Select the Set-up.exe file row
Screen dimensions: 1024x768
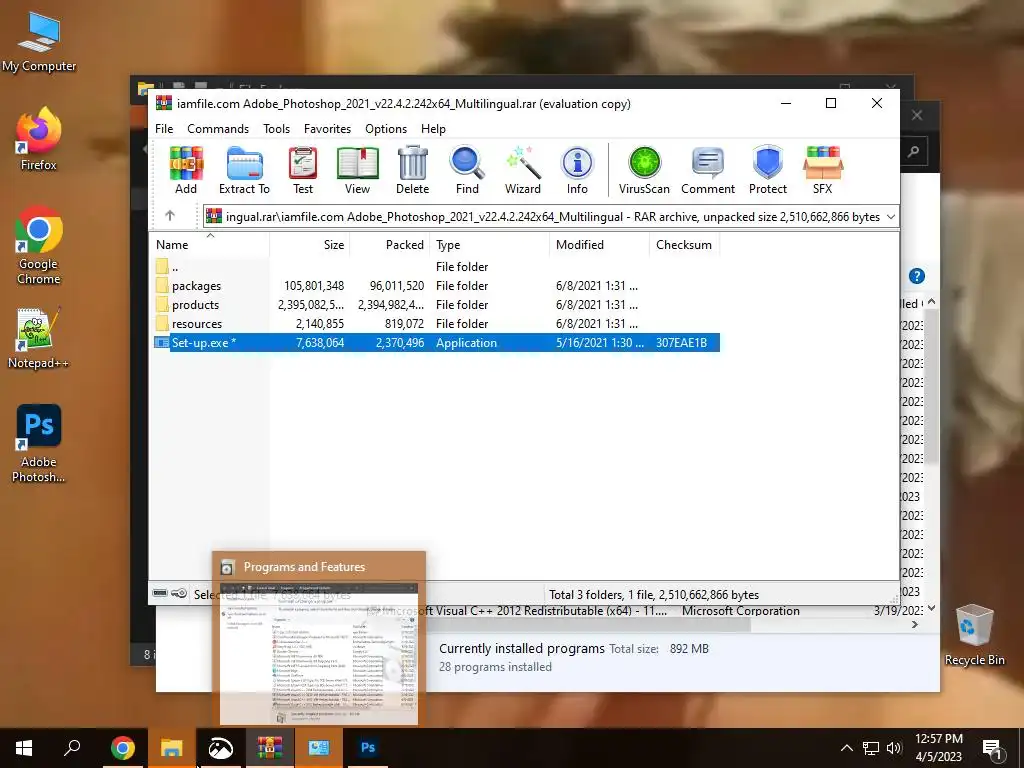(436, 343)
